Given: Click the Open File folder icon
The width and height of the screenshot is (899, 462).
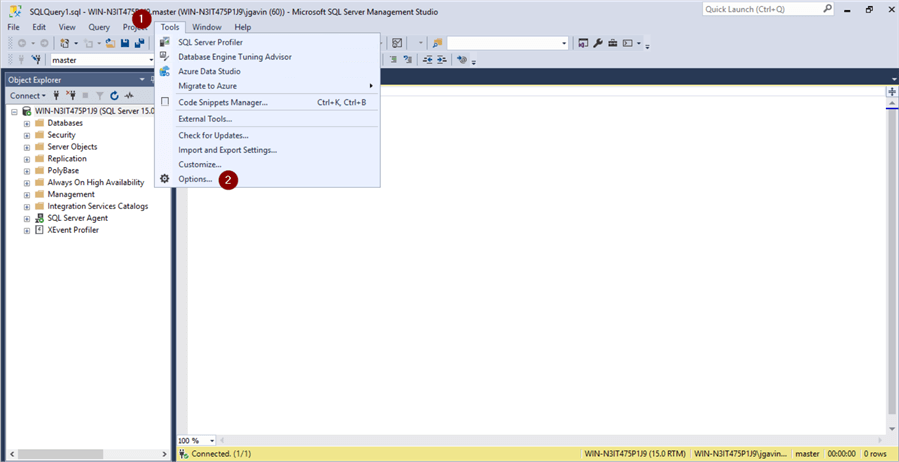Looking at the screenshot, I should click(x=111, y=43).
